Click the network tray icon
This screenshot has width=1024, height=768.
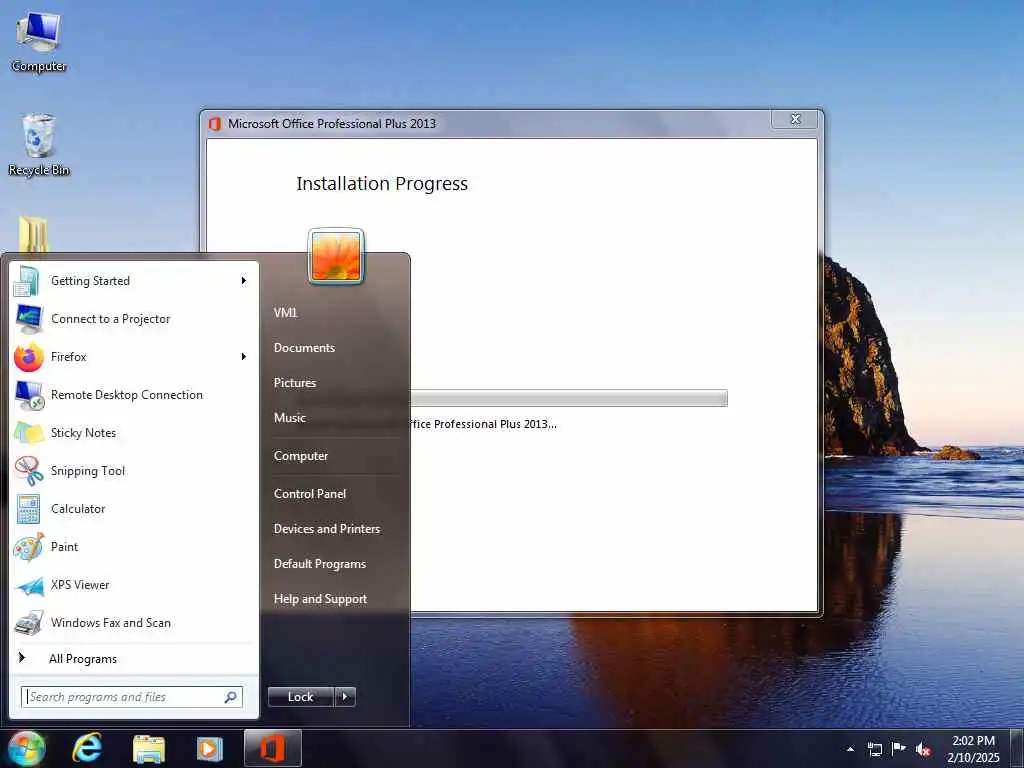(875, 749)
